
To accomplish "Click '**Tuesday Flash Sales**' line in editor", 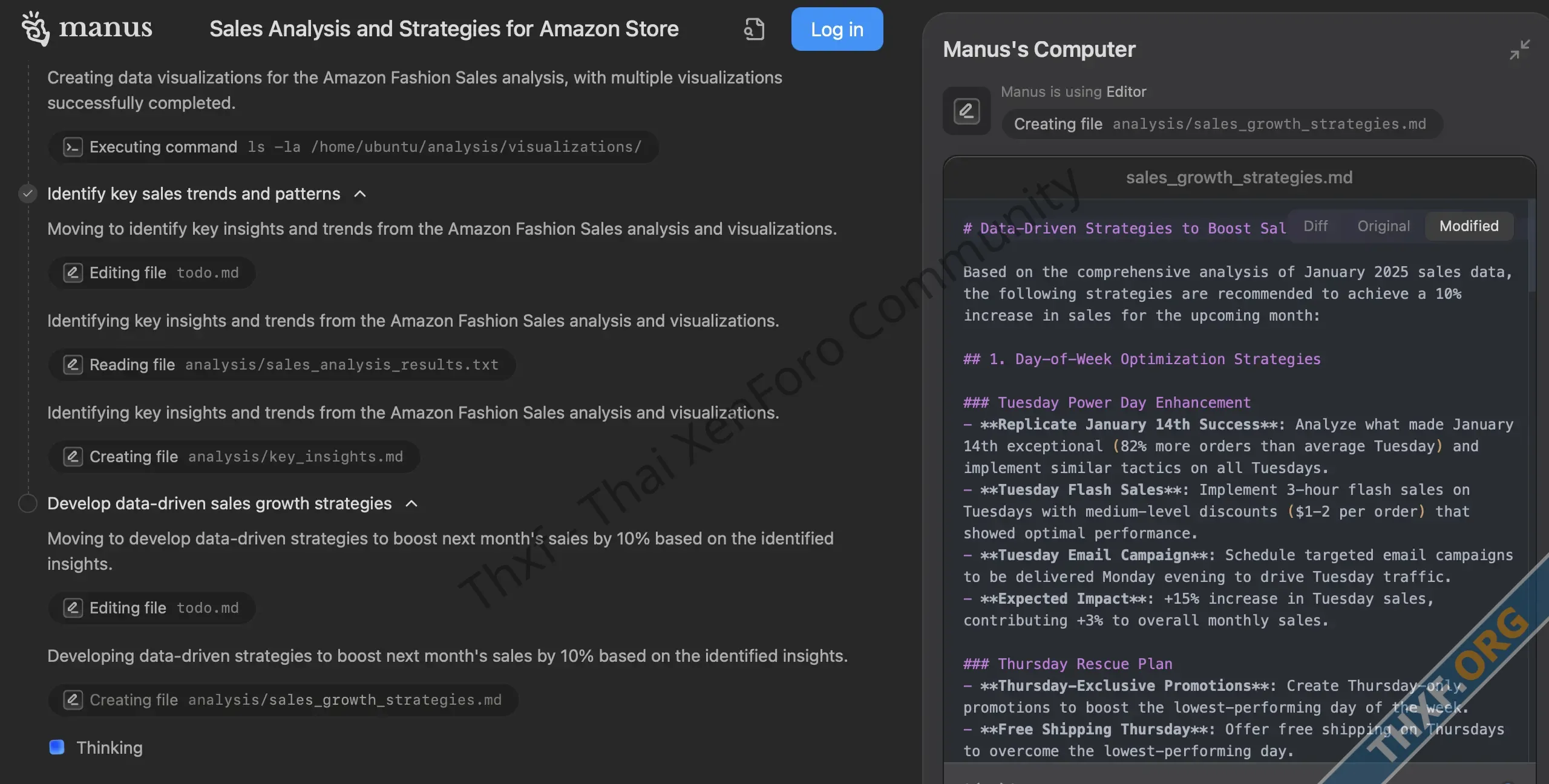I will click(1216, 490).
